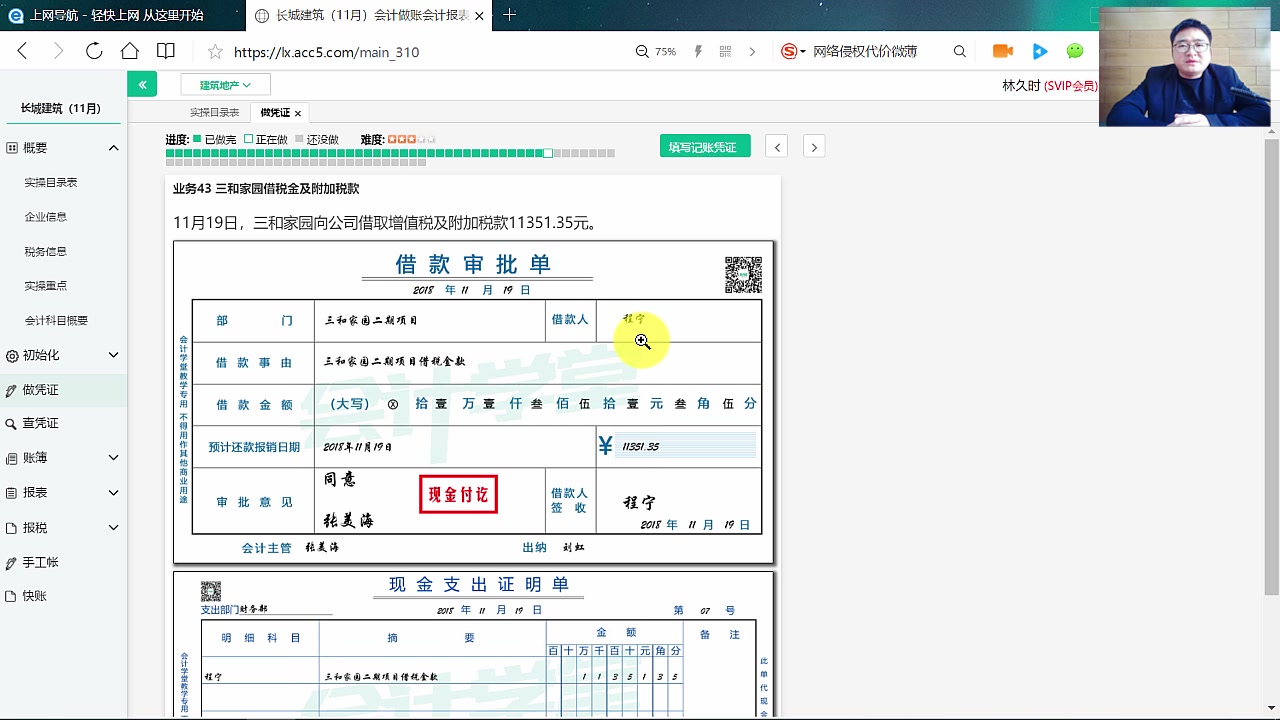Open the browser home page icon
The height and width of the screenshot is (720, 1280).
[130, 51]
